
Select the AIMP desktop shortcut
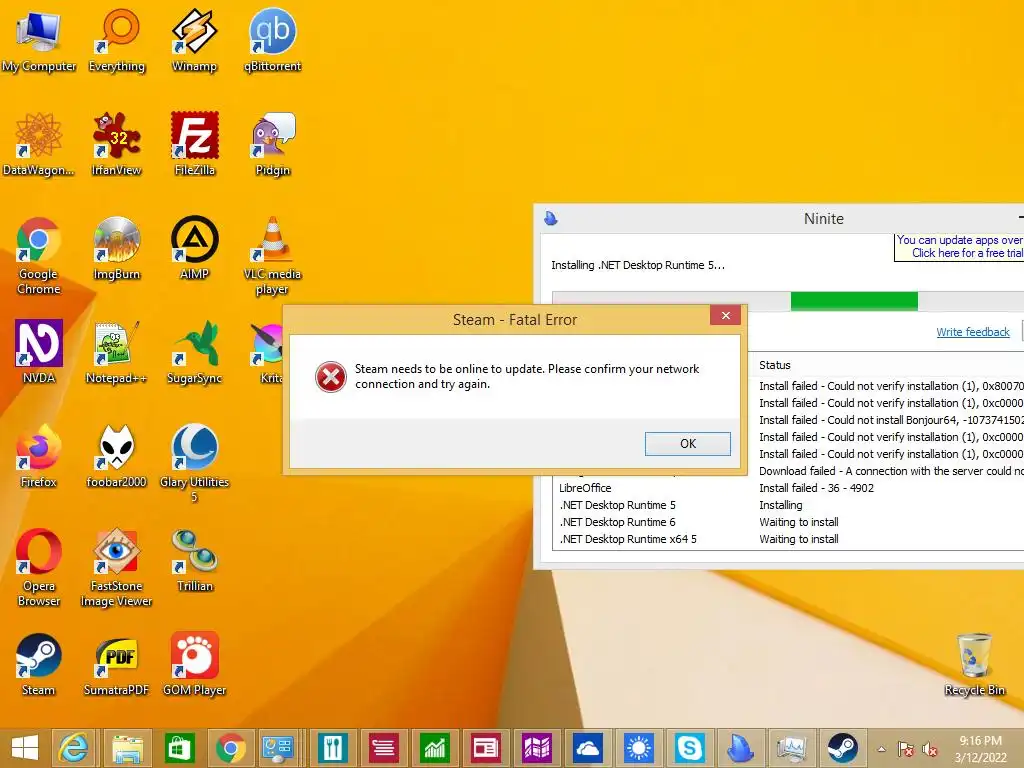[x=194, y=249]
